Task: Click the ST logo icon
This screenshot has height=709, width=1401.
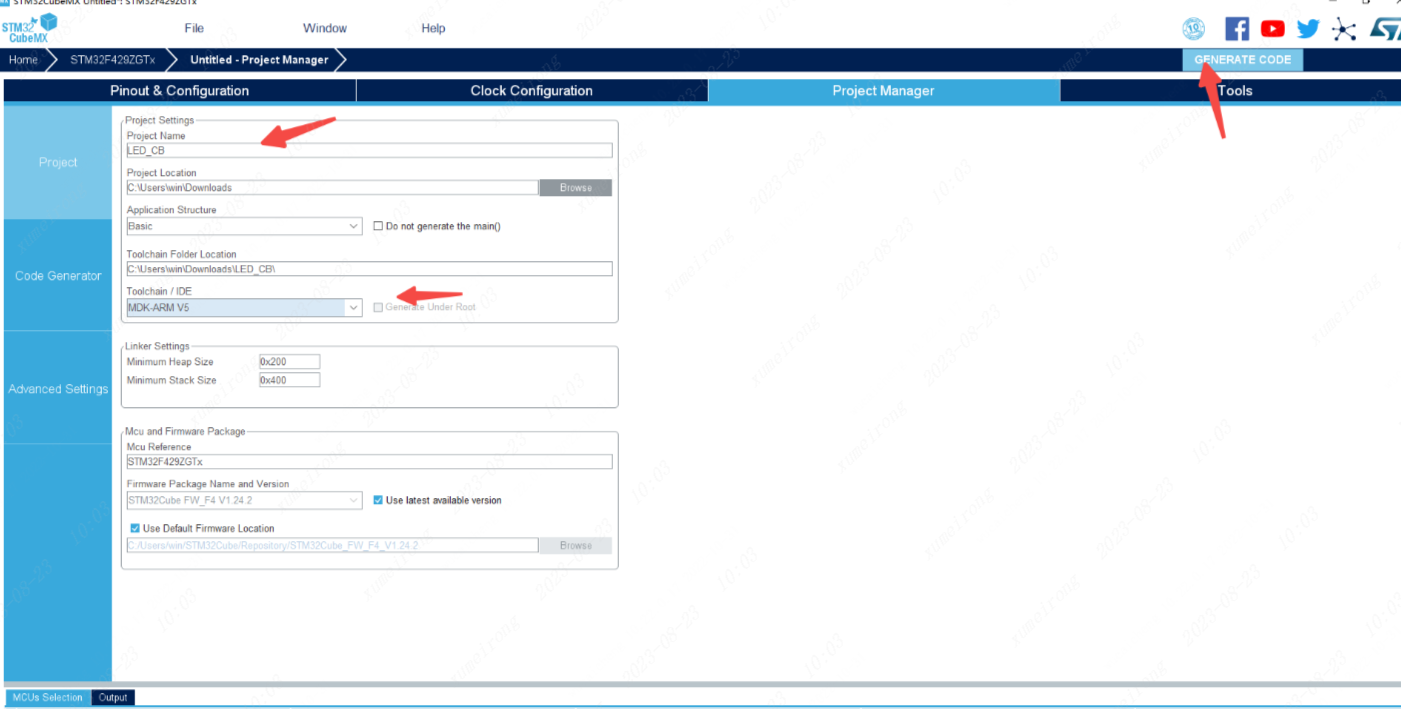Action: tap(1384, 28)
